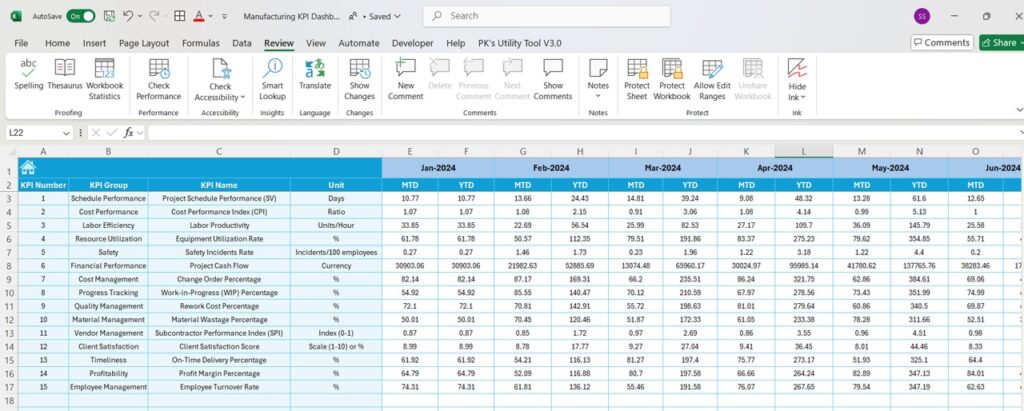Select the Apr-2024 header cell

coord(775,168)
